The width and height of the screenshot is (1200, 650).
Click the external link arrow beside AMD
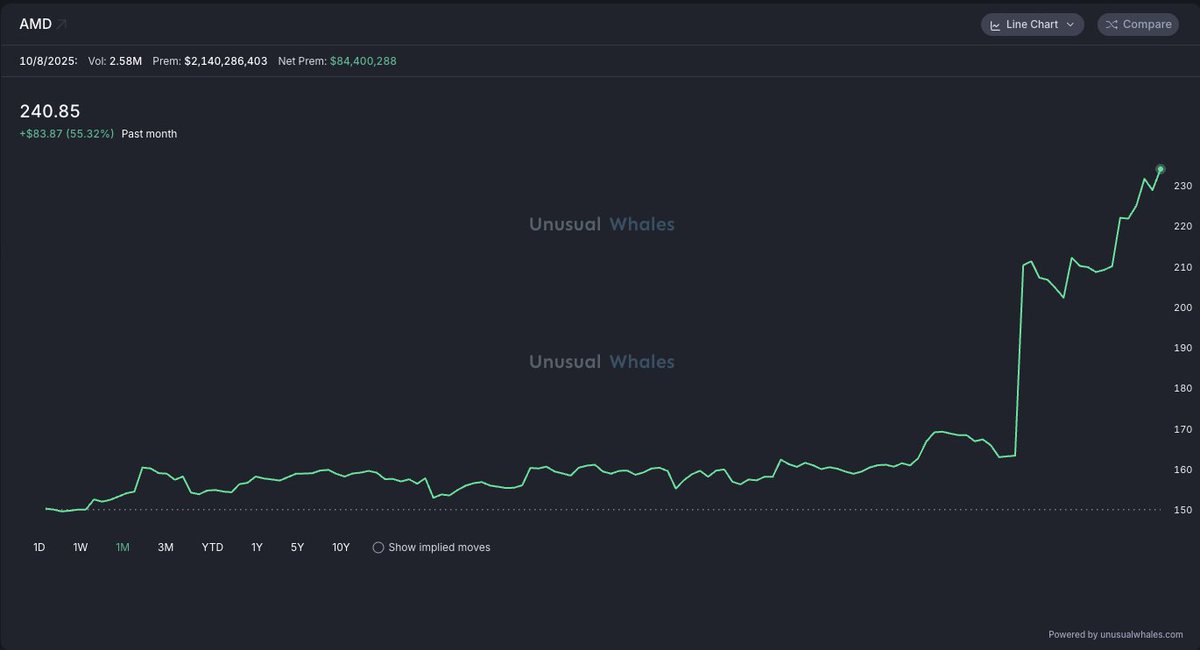[62, 24]
